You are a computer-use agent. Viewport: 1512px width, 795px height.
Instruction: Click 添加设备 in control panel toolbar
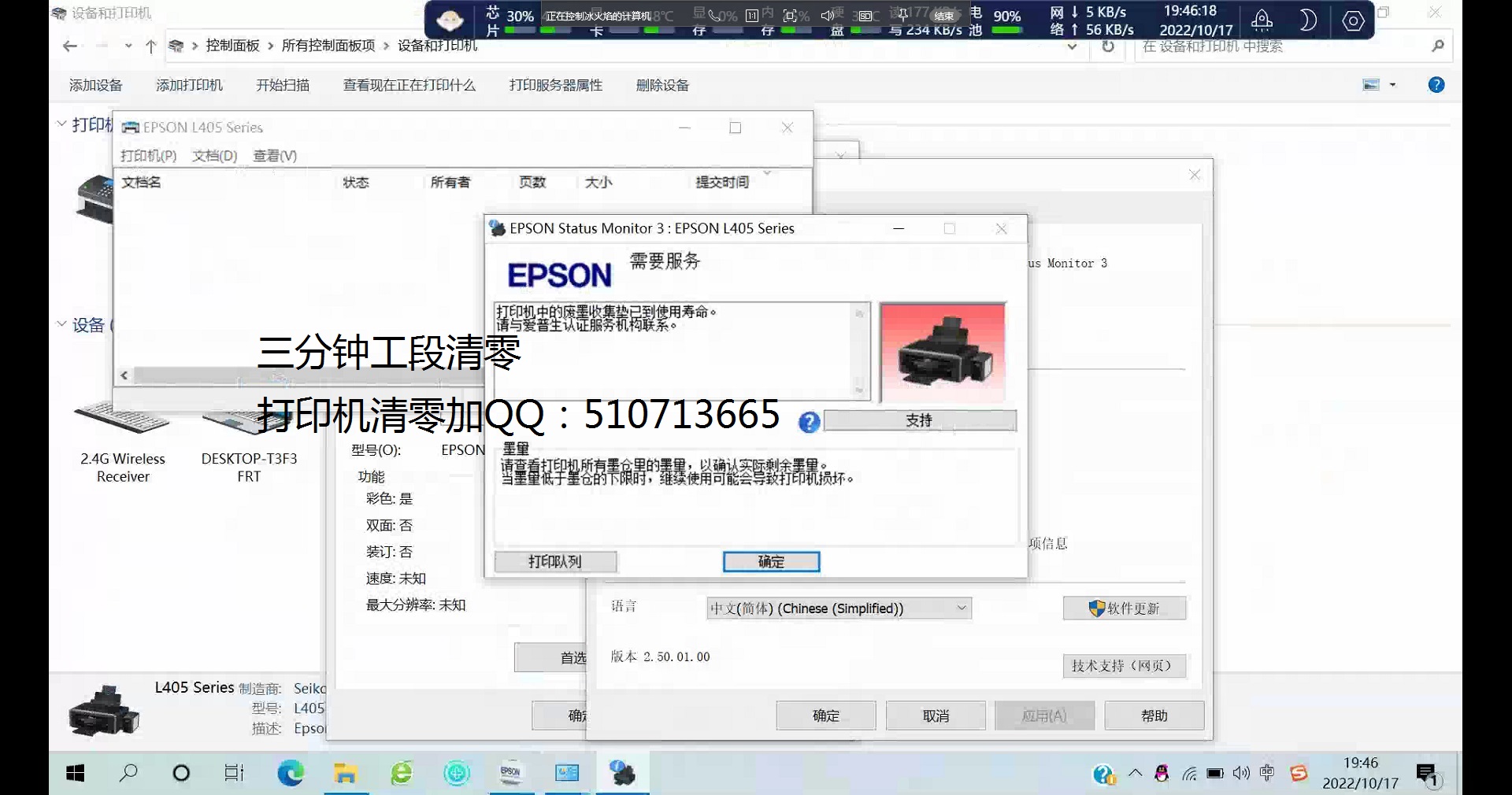(96, 85)
